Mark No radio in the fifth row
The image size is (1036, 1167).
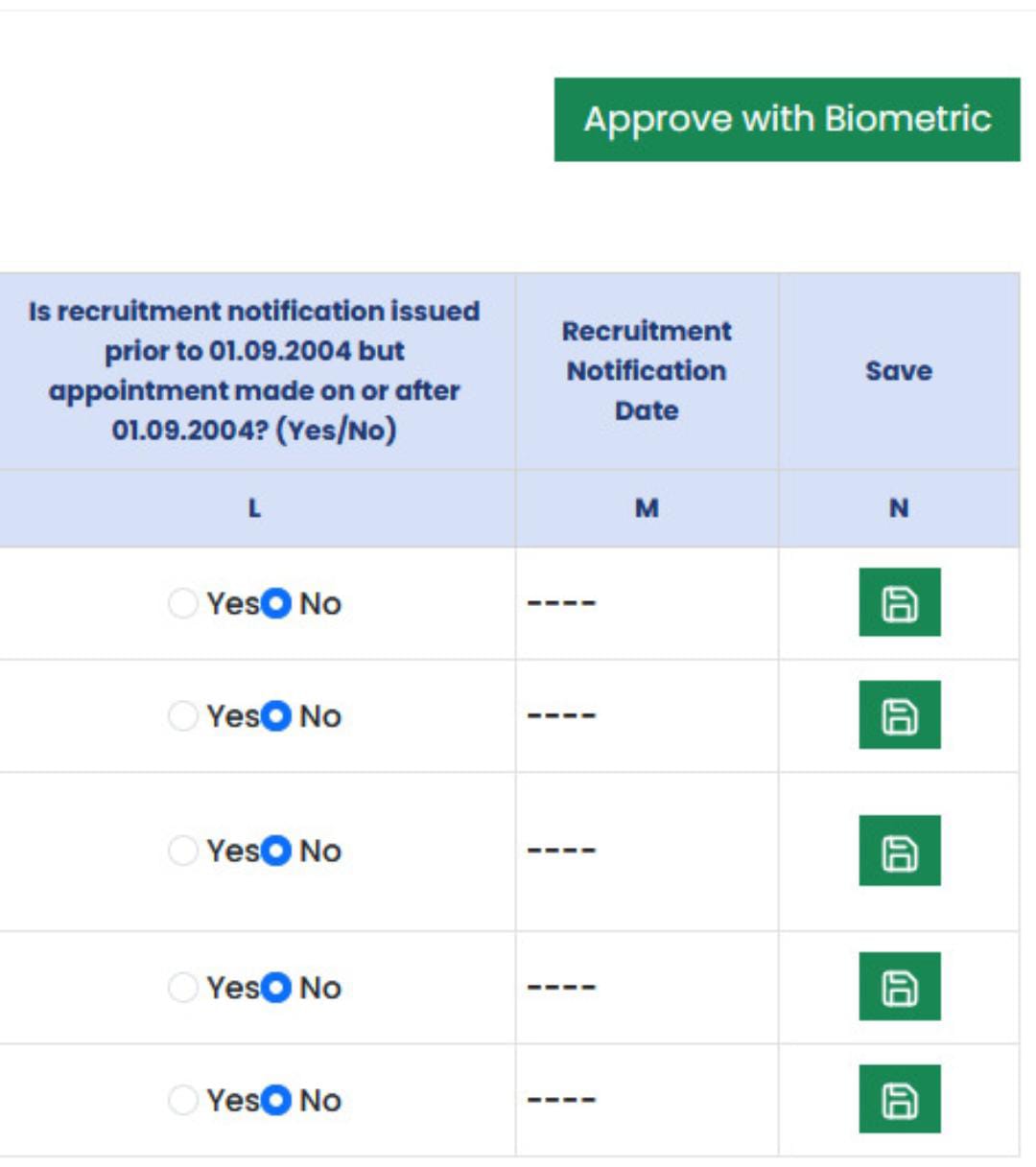tap(275, 1100)
